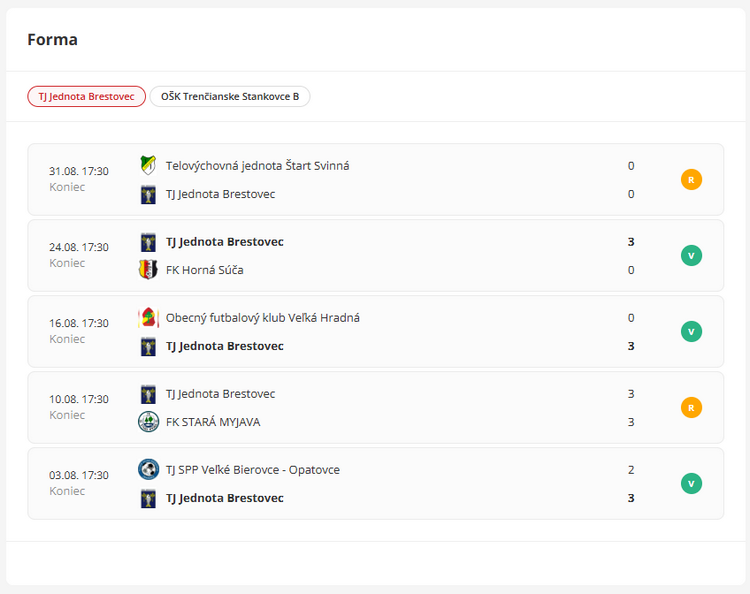750x594 pixels.
Task: Click FK Stará Myjava club crest
Action: (148, 422)
